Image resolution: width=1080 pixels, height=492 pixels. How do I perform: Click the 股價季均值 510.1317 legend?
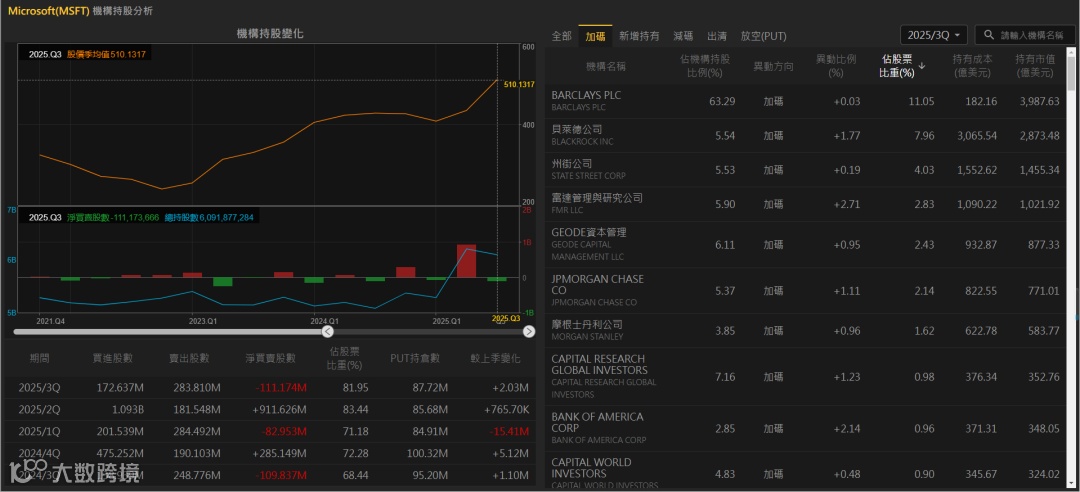(x=106, y=54)
